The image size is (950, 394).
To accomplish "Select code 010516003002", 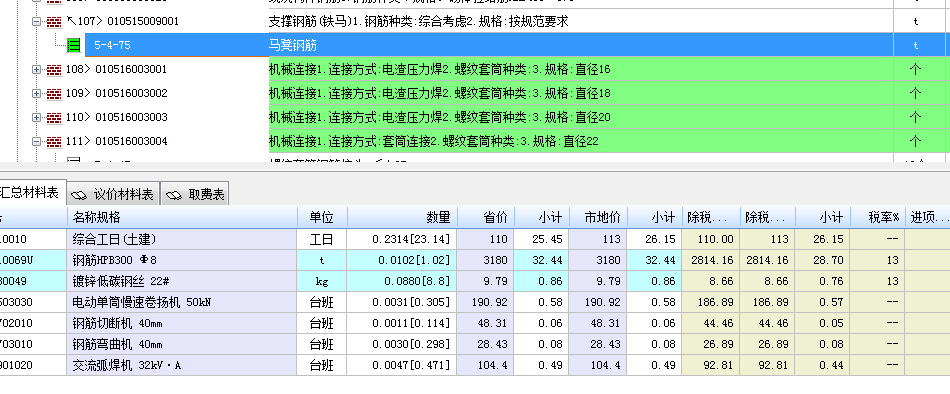I will tap(131, 93).
